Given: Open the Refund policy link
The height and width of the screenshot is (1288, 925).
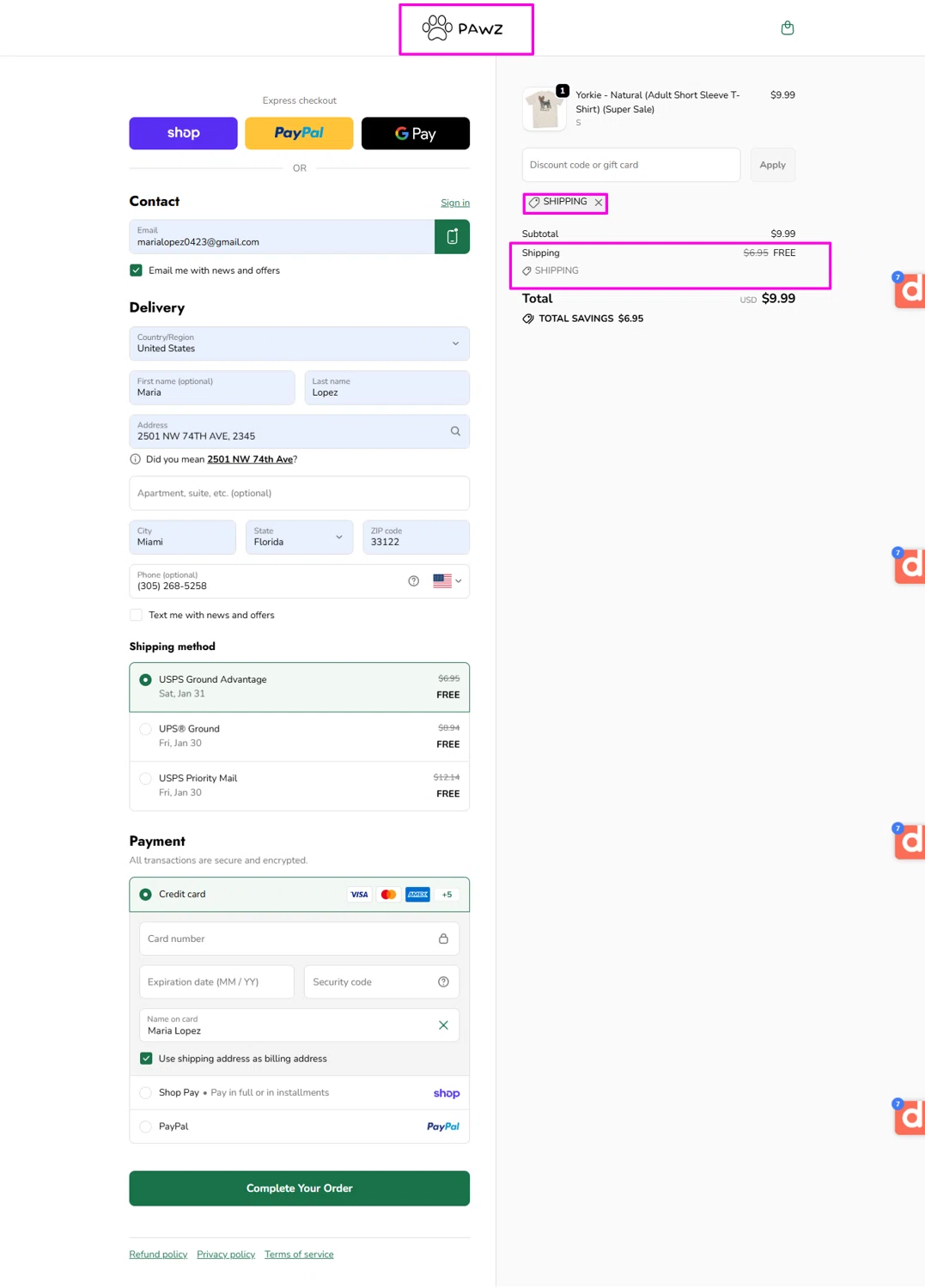Looking at the screenshot, I should (158, 1255).
